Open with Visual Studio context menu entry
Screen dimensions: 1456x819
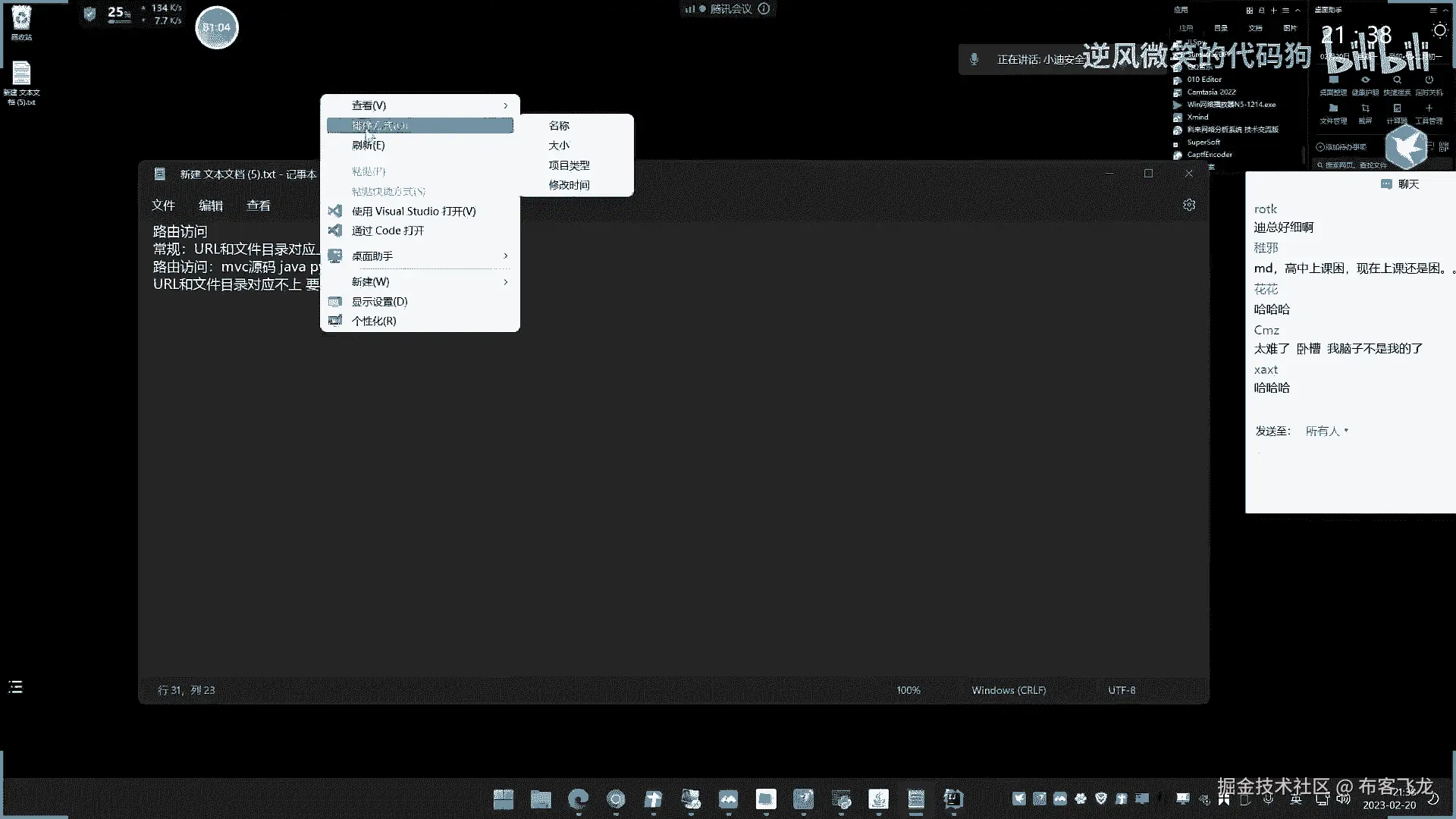pos(413,212)
